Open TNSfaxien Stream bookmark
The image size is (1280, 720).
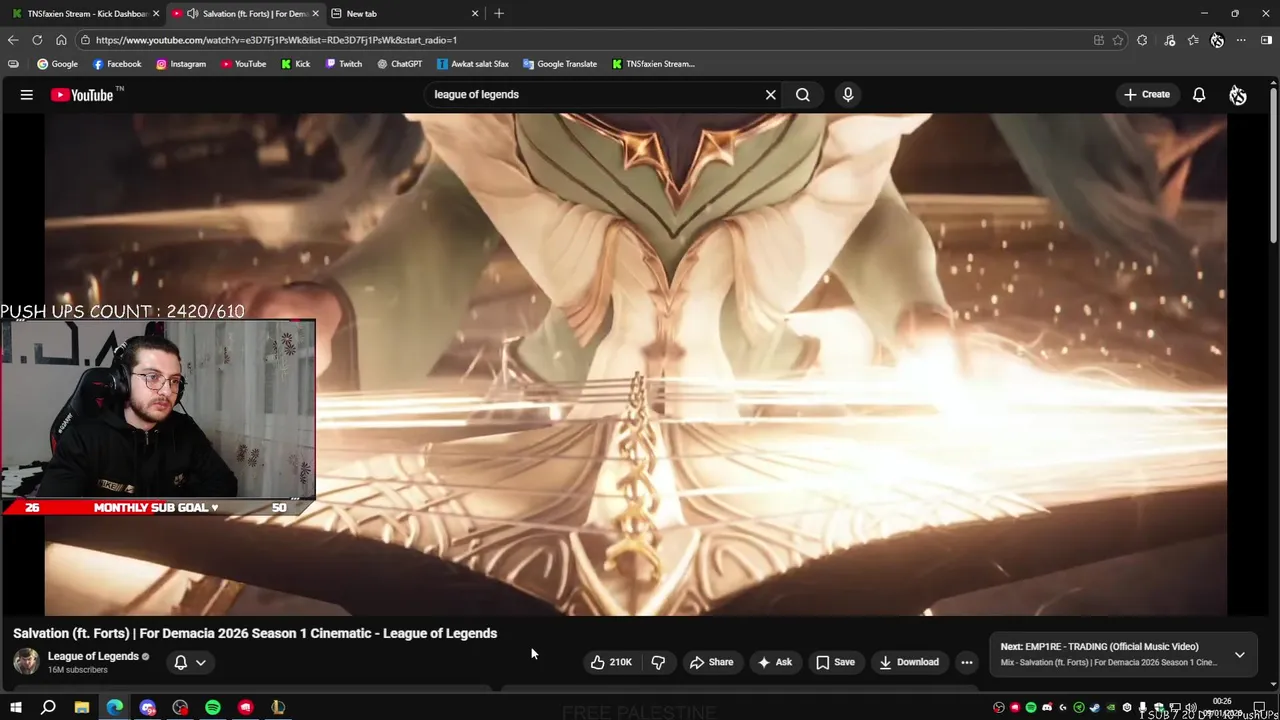click(x=653, y=64)
